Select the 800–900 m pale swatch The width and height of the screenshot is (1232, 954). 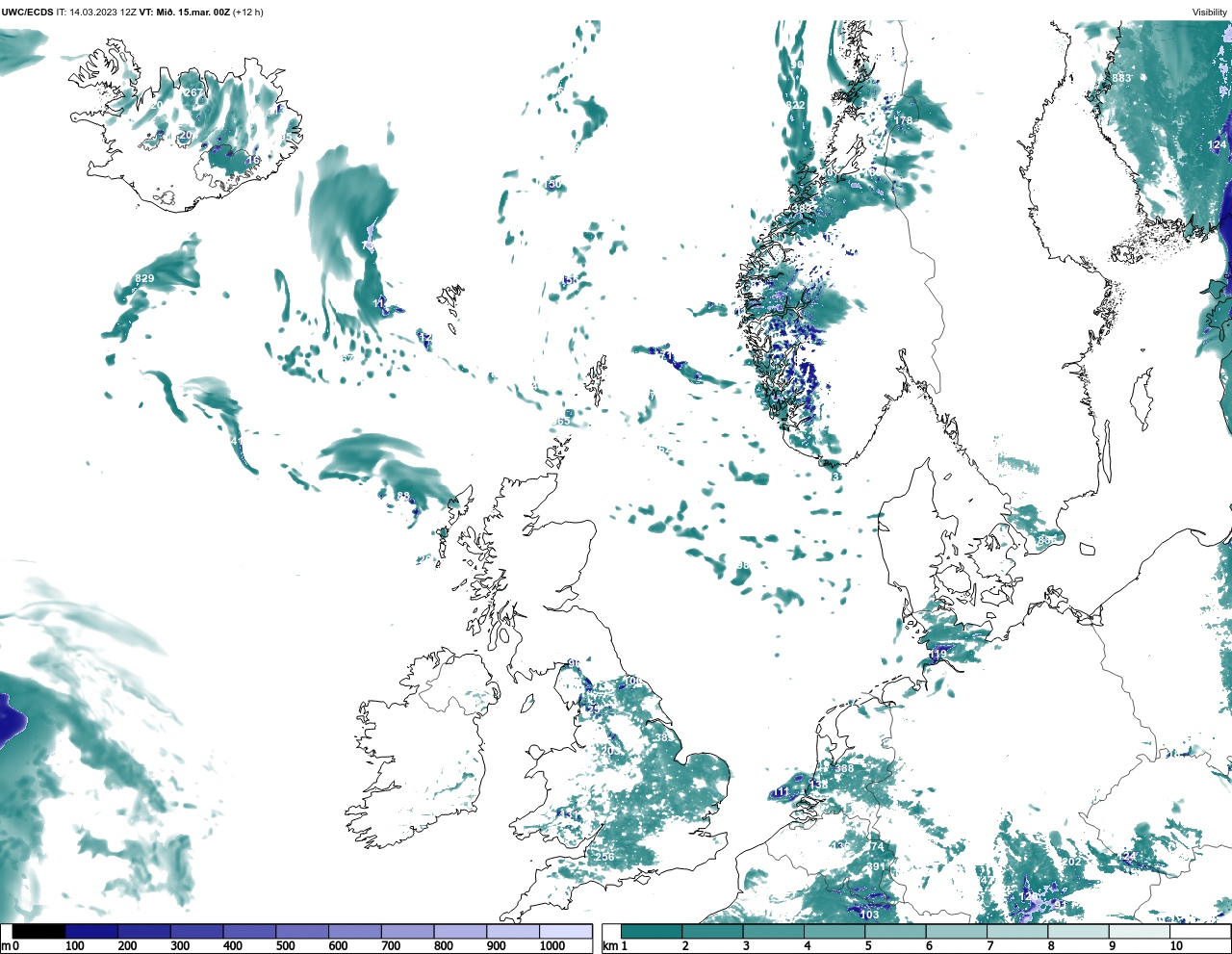(x=460, y=932)
